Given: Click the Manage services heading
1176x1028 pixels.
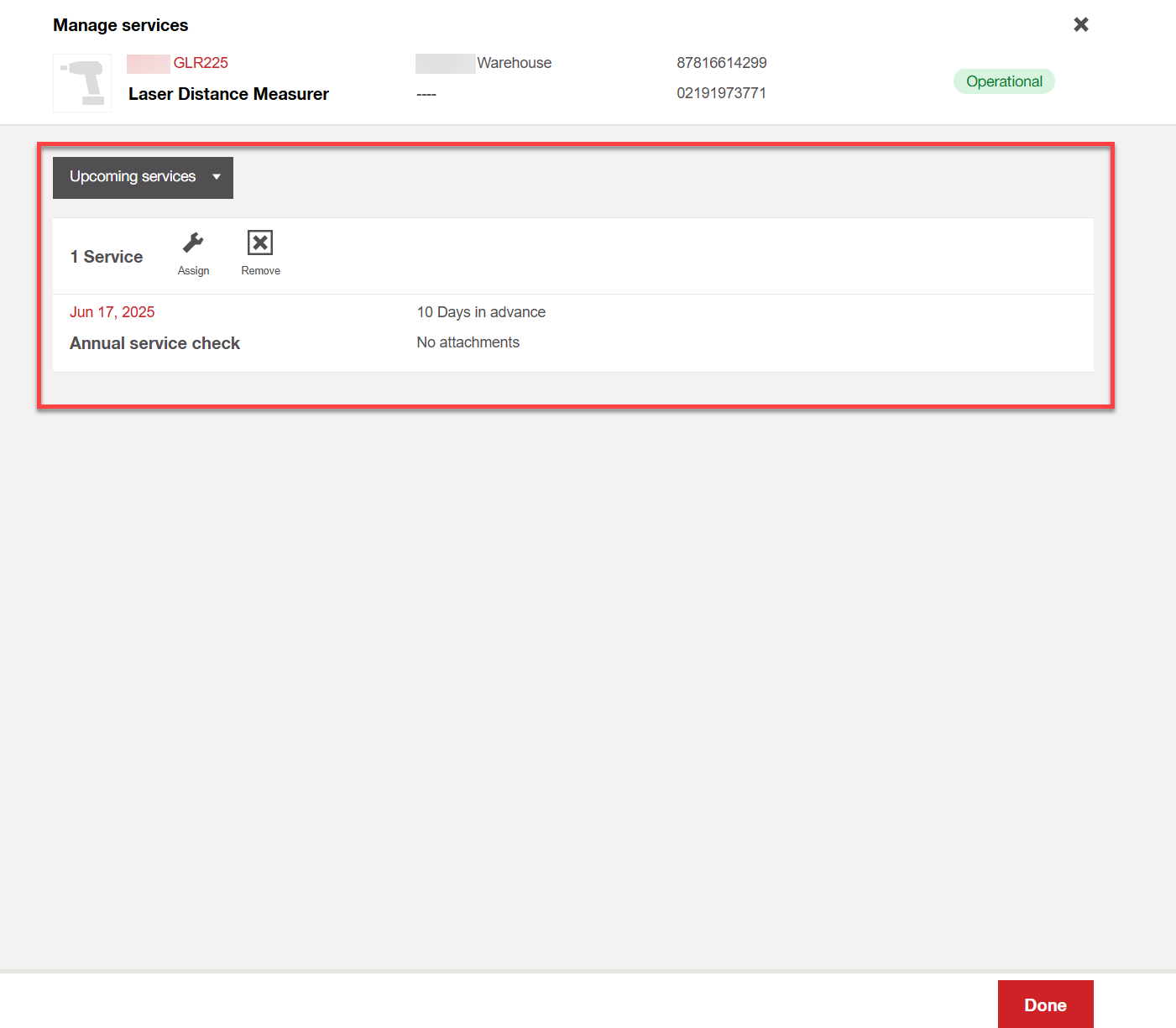Looking at the screenshot, I should 121,25.
